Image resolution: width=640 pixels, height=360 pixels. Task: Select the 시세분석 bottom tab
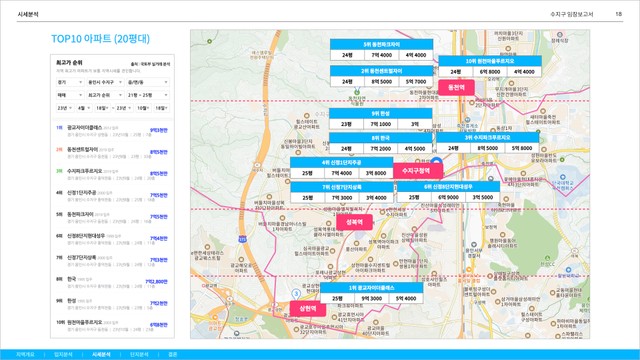[x=101, y=355]
